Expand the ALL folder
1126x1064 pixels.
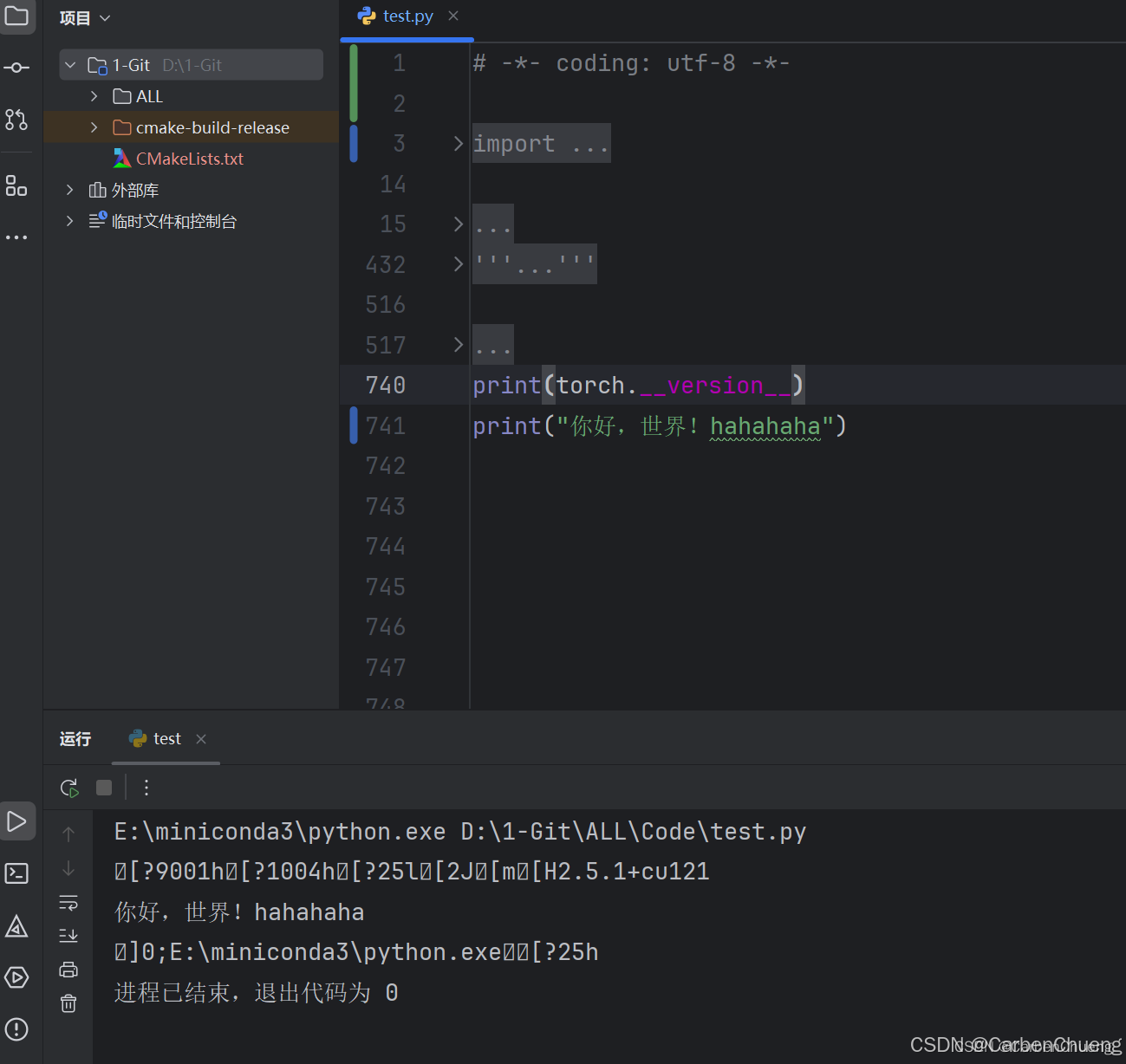pos(94,96)
